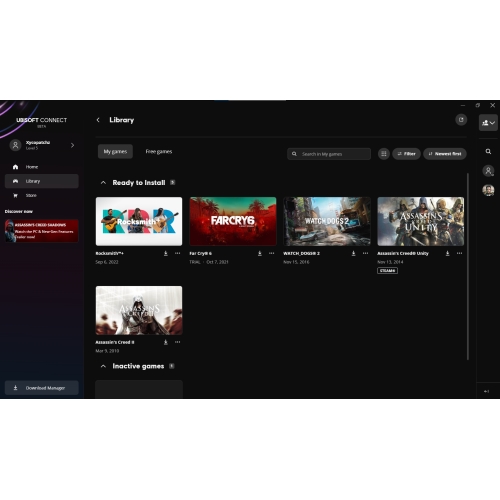Open more options for Assassin's Creed II
The height and width of the screenshot is (500, 500).
coord(178,342)
